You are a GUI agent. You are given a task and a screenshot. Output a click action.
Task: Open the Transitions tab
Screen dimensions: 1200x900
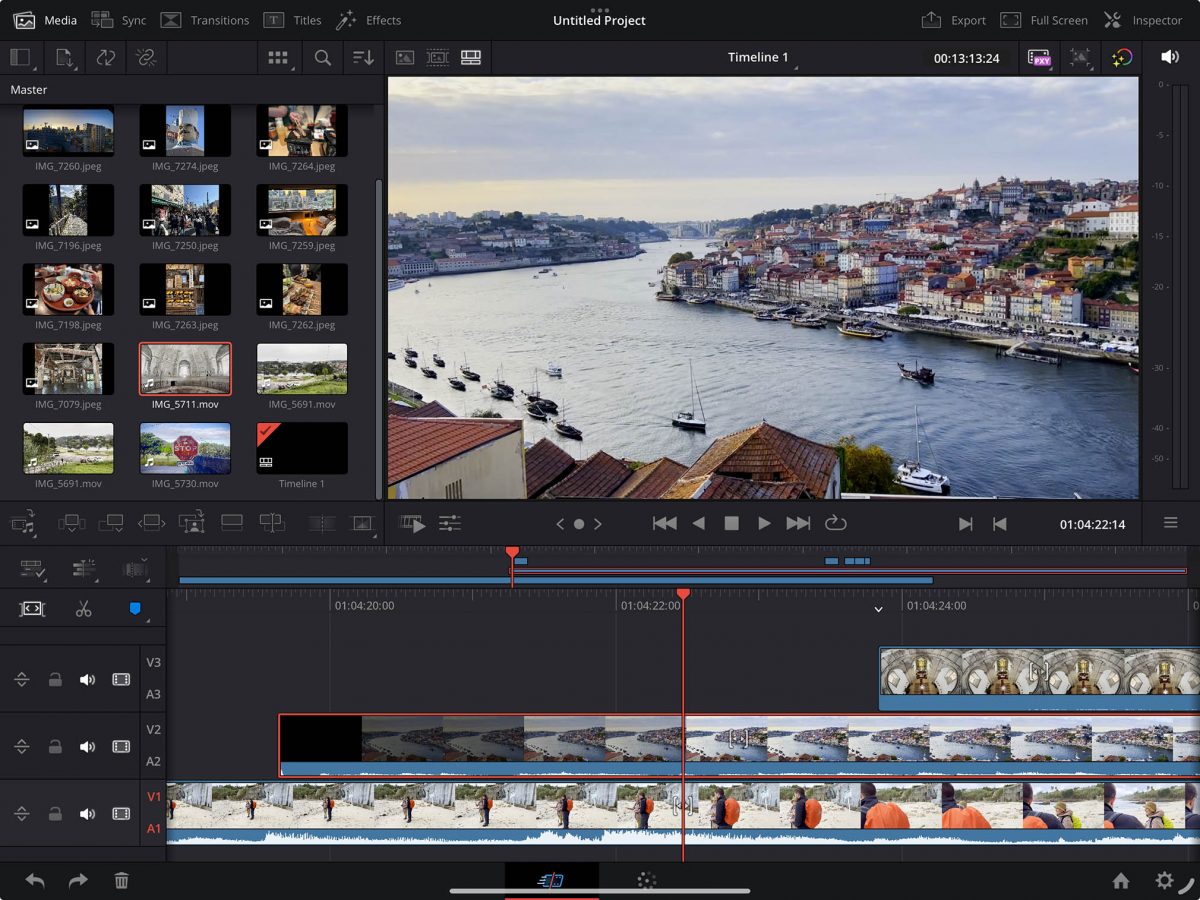(x=205, y=20)
